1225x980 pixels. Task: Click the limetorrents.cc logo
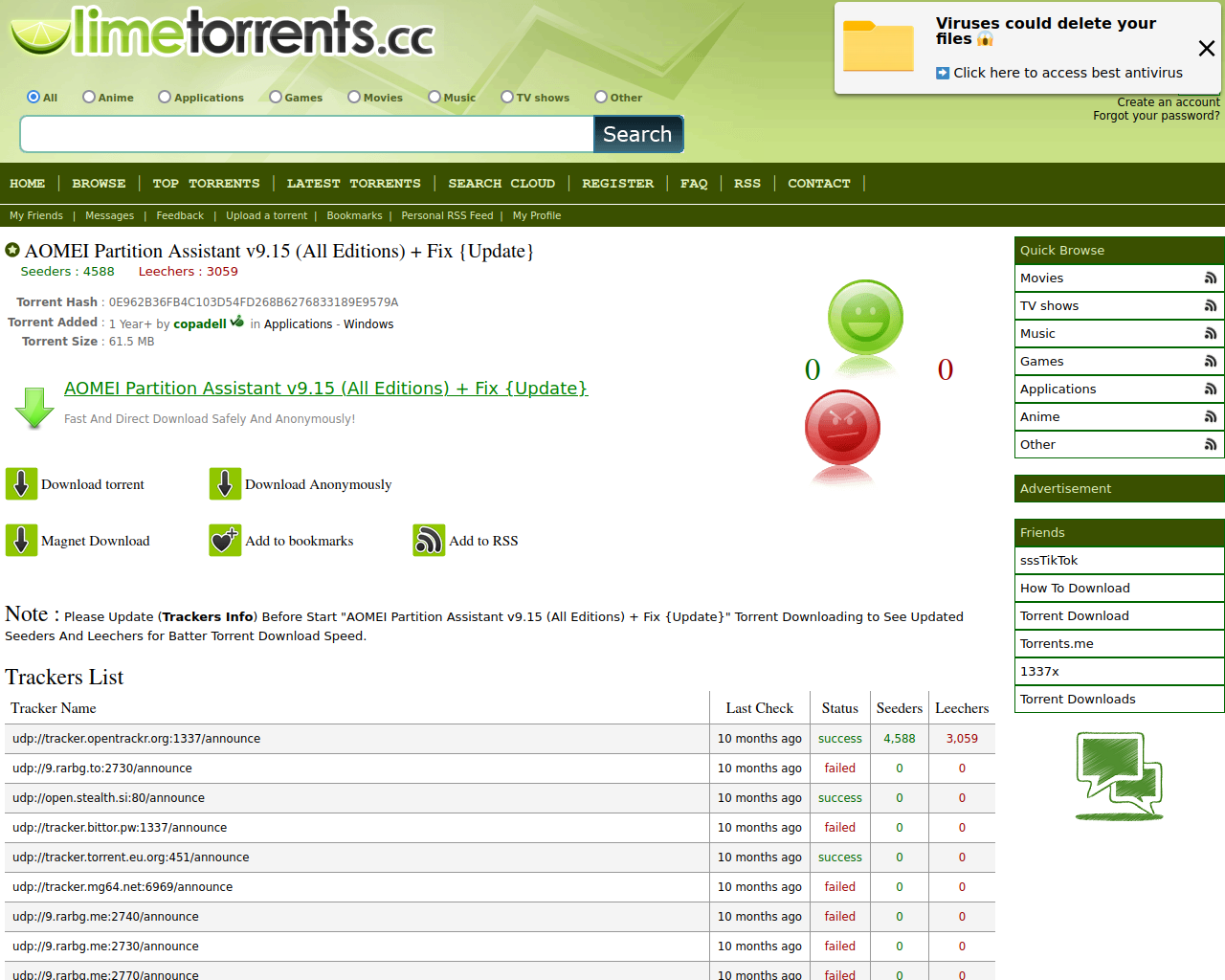222,32
